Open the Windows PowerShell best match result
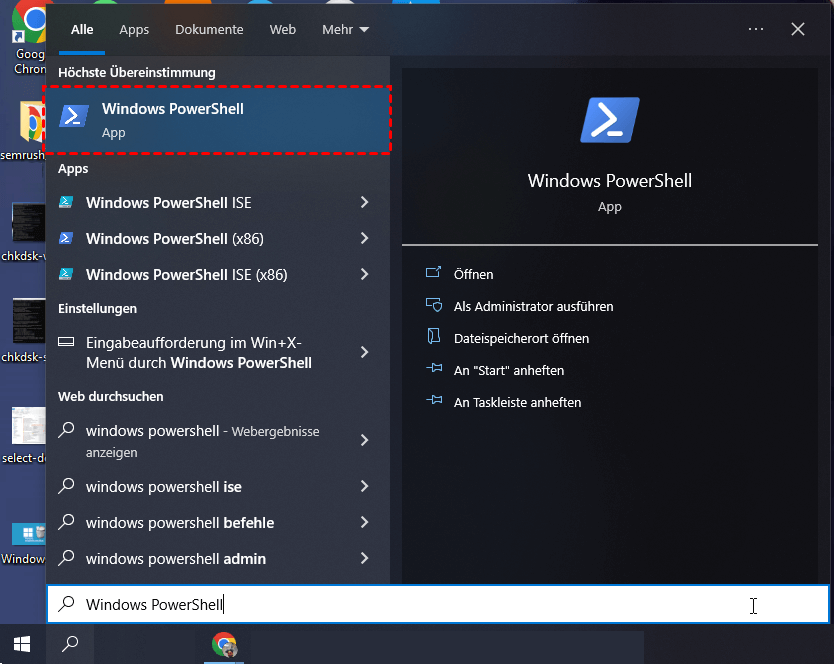Screen dimensions: 834x664 [218, 120]
